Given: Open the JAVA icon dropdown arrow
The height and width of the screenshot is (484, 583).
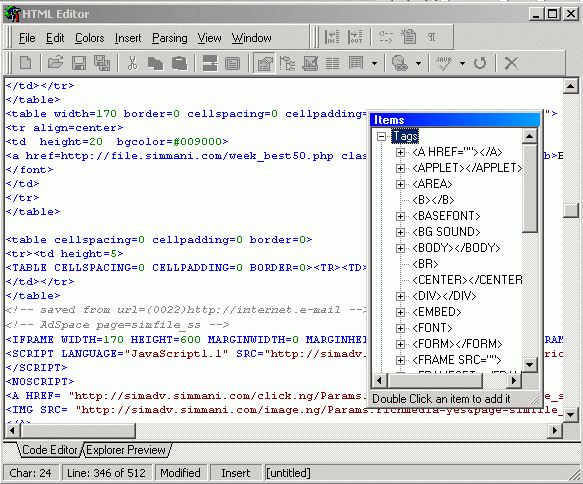Looking at the screenshot, I should (x=462, y=64).
